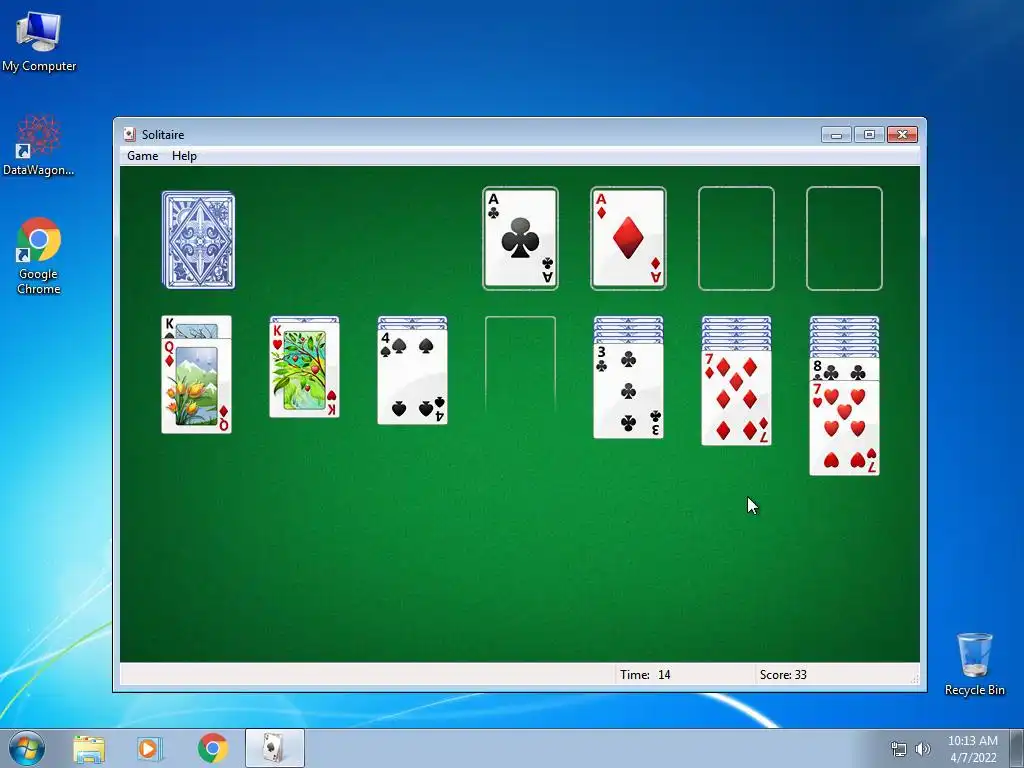The height and width of the screenshot is (768, 1024).
Task: Click the Time: 14 status text
Action: [645, 675]
